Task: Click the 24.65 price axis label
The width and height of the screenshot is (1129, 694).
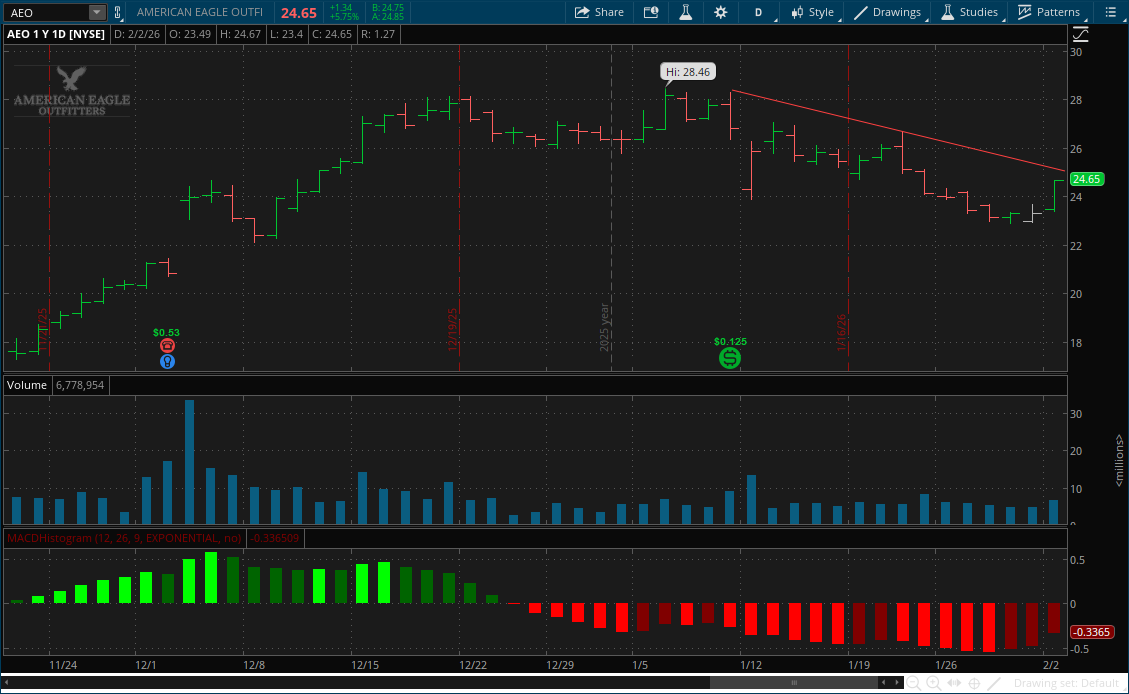Action: tap(1086, 179)
